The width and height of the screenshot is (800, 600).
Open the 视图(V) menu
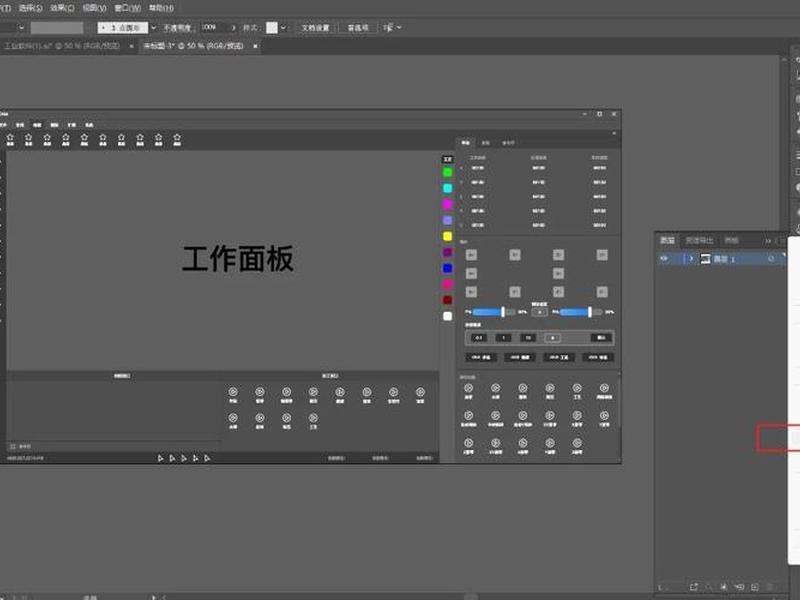click(x=94, y=8)
